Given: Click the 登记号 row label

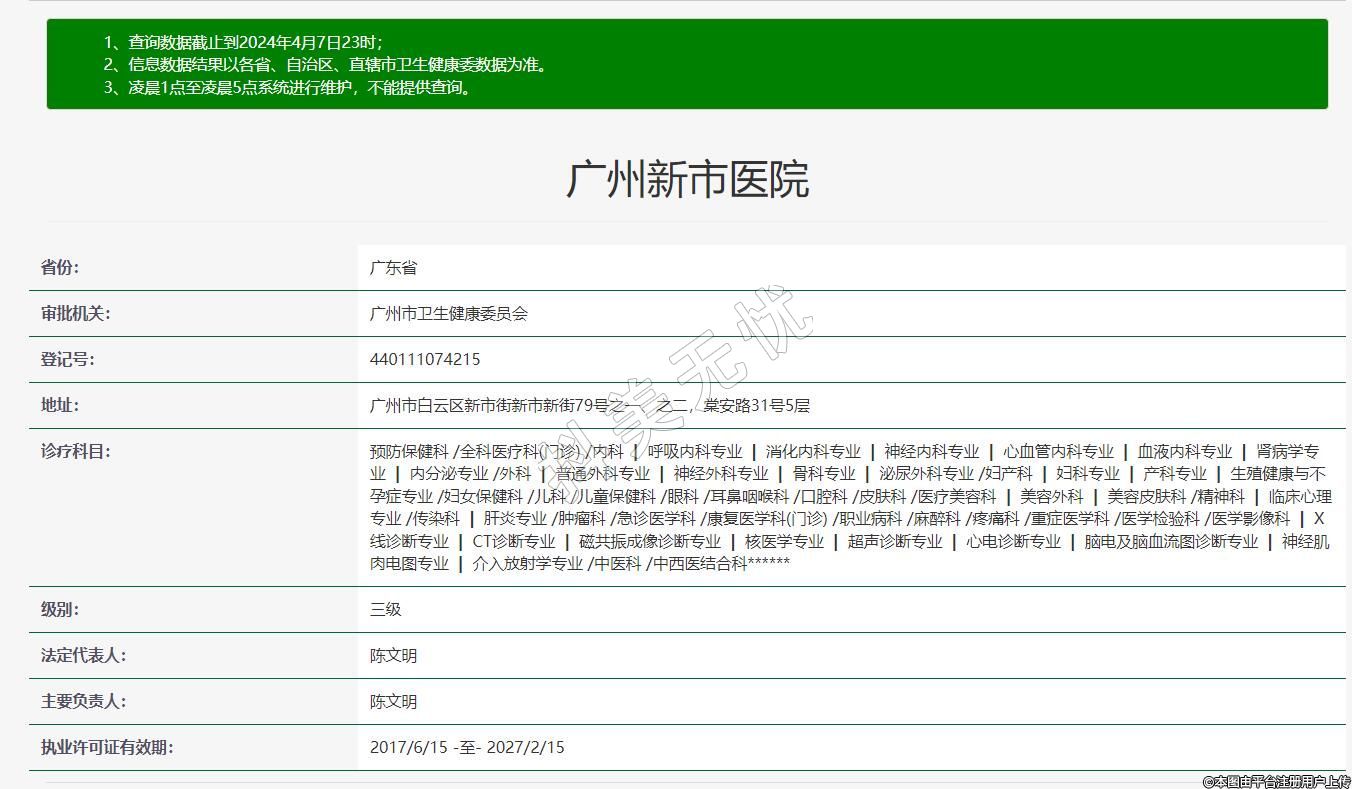Looking at the screenshot, I should (x=67, y=360).
